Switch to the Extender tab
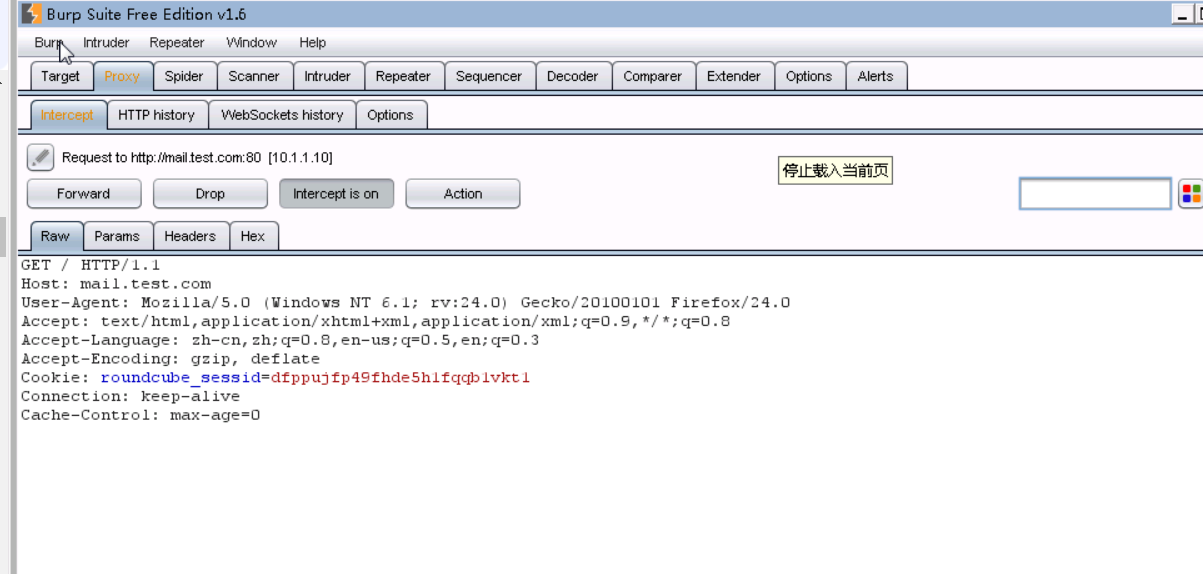The height and width of the screenshot is (574, 1203). [x=734, y=76]
